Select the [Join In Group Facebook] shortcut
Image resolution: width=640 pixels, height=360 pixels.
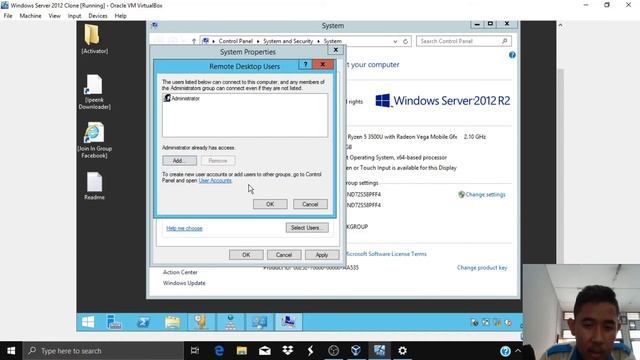(x=94, y=140)
